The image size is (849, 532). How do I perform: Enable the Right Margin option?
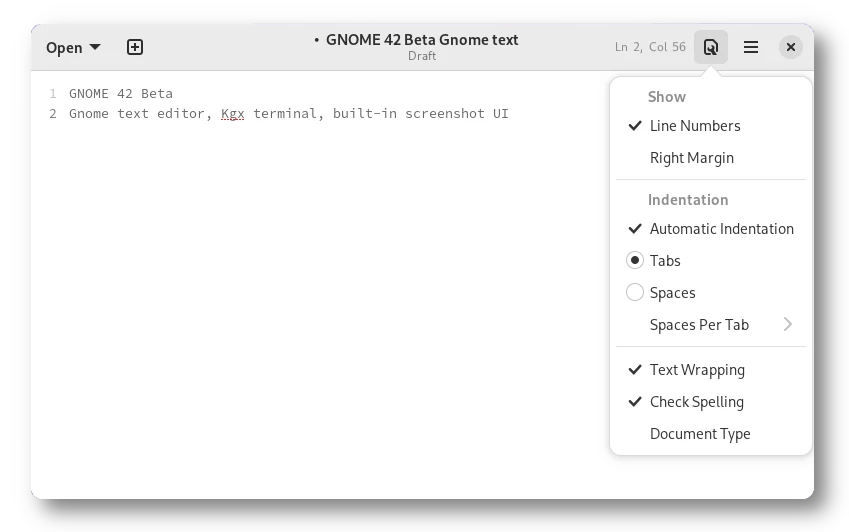click(x=691, y=158)
